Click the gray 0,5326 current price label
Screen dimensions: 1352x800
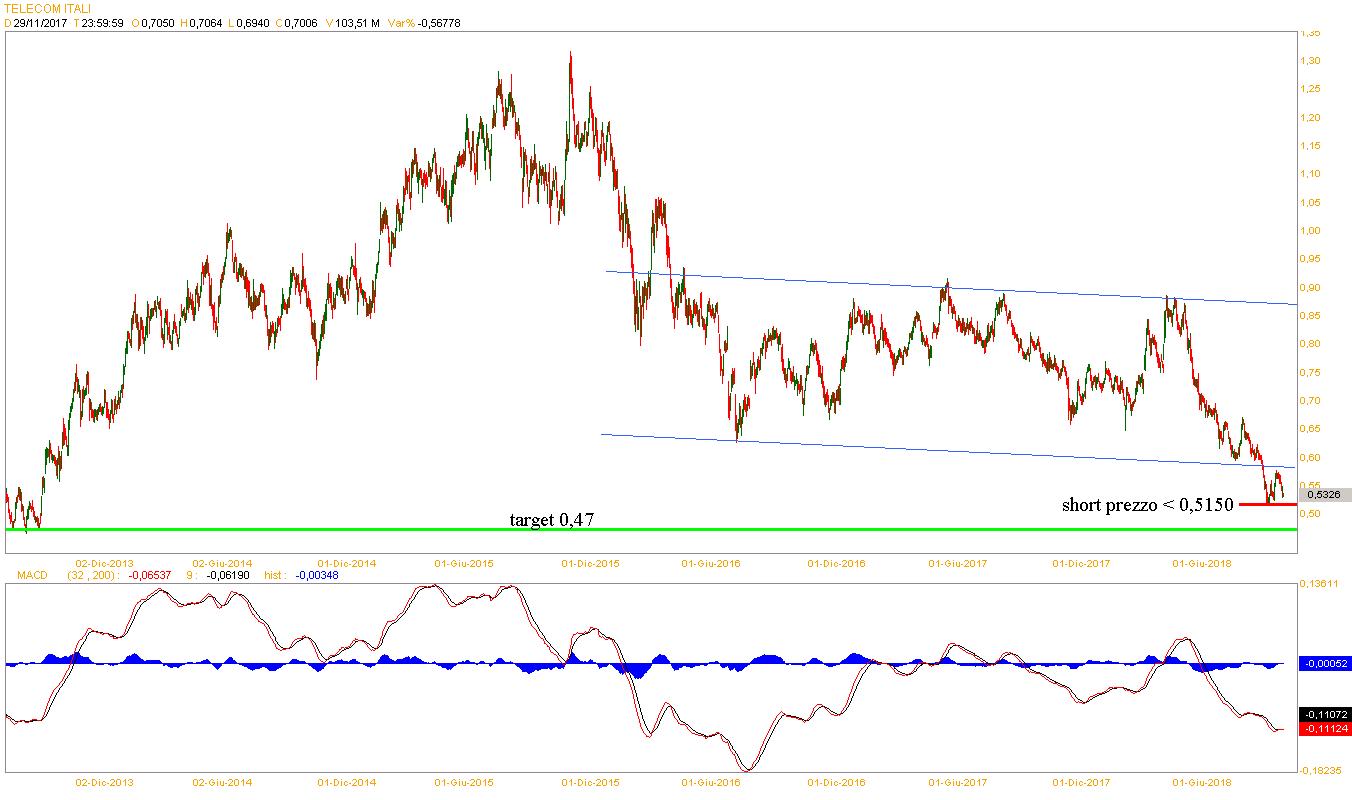point(1324,494)
